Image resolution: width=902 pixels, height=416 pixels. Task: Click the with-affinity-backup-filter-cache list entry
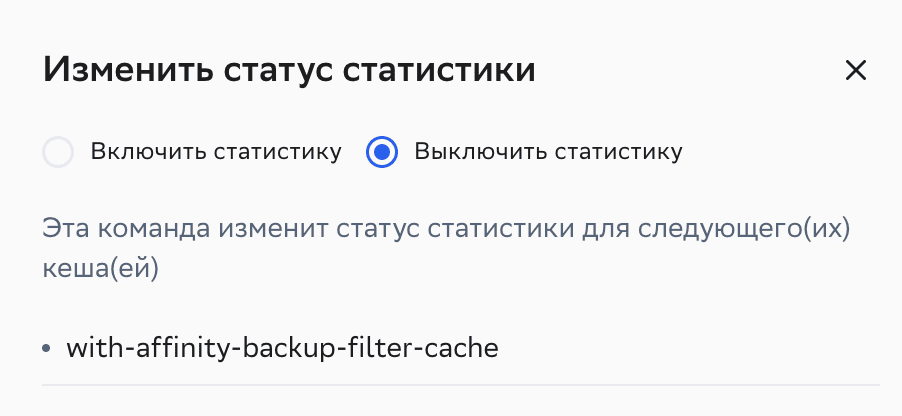[281, 348]
